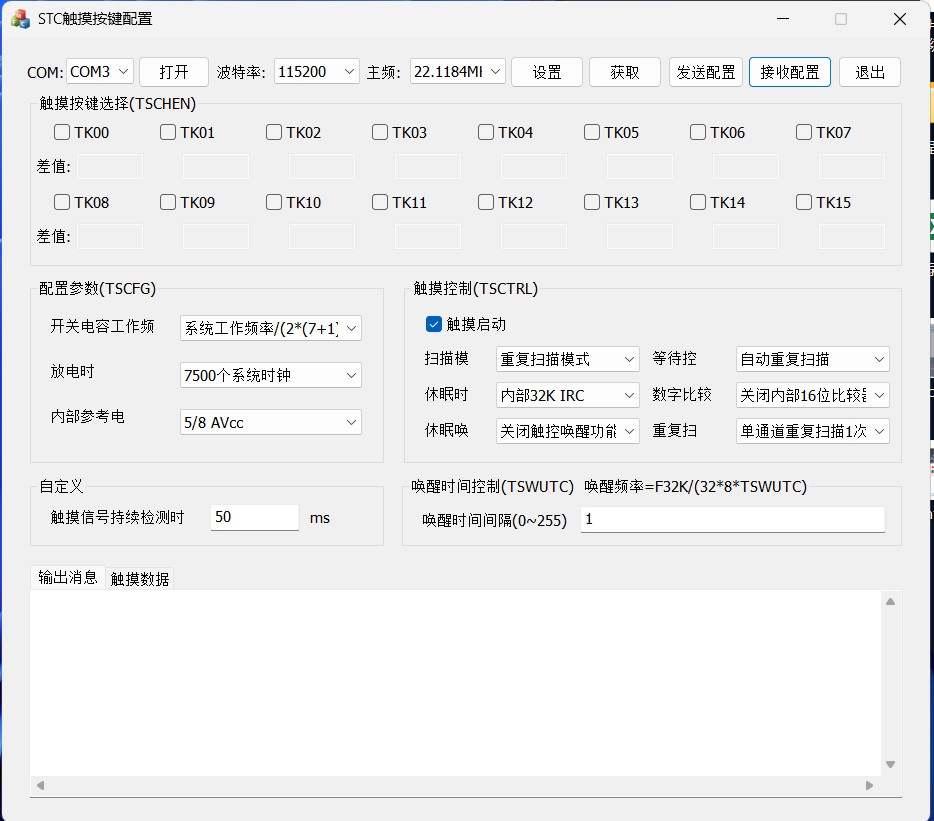Open the 波特率 115200 dropdown
The height and width of the screenshot is (821, 934).
(x=316, y=72)
